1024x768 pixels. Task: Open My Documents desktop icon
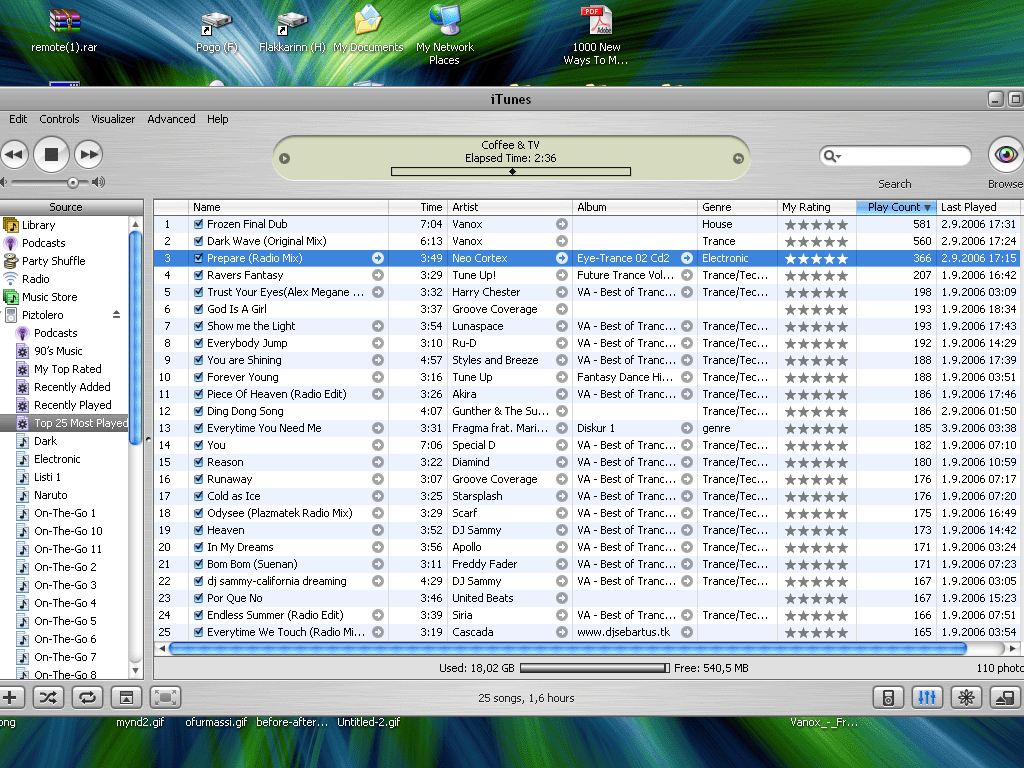pyautogui.click(x=368, y=29)
